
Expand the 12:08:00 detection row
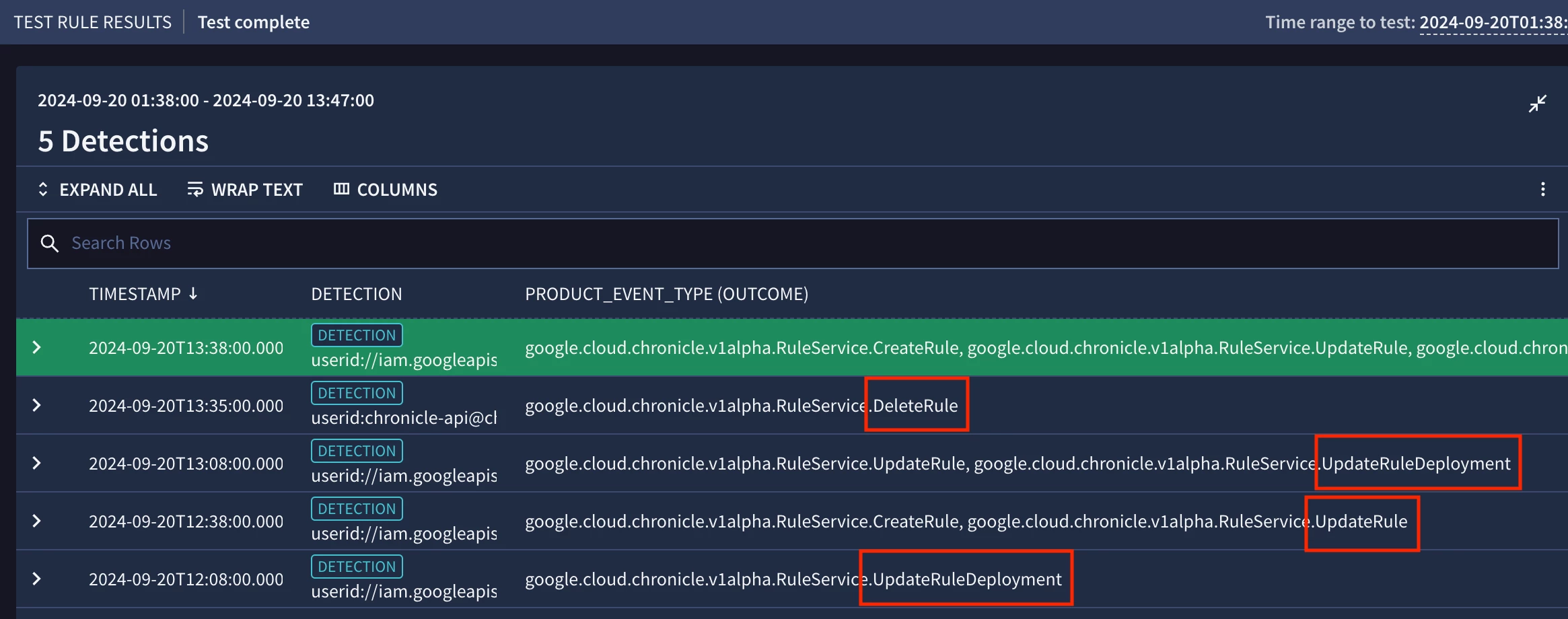click(x=37, y=579)
